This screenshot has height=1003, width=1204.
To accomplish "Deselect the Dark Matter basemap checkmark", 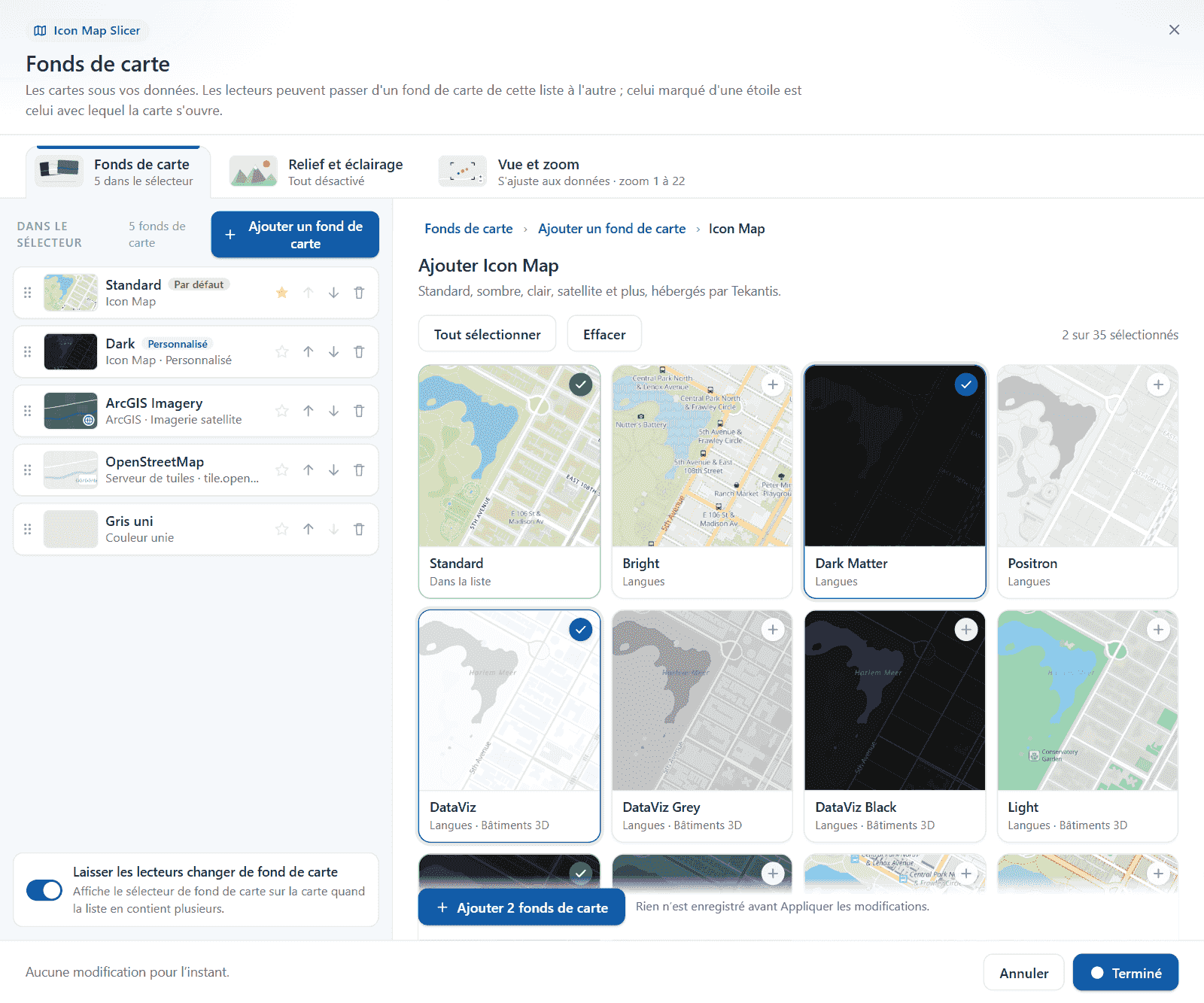I will click(x=966, y=384).
